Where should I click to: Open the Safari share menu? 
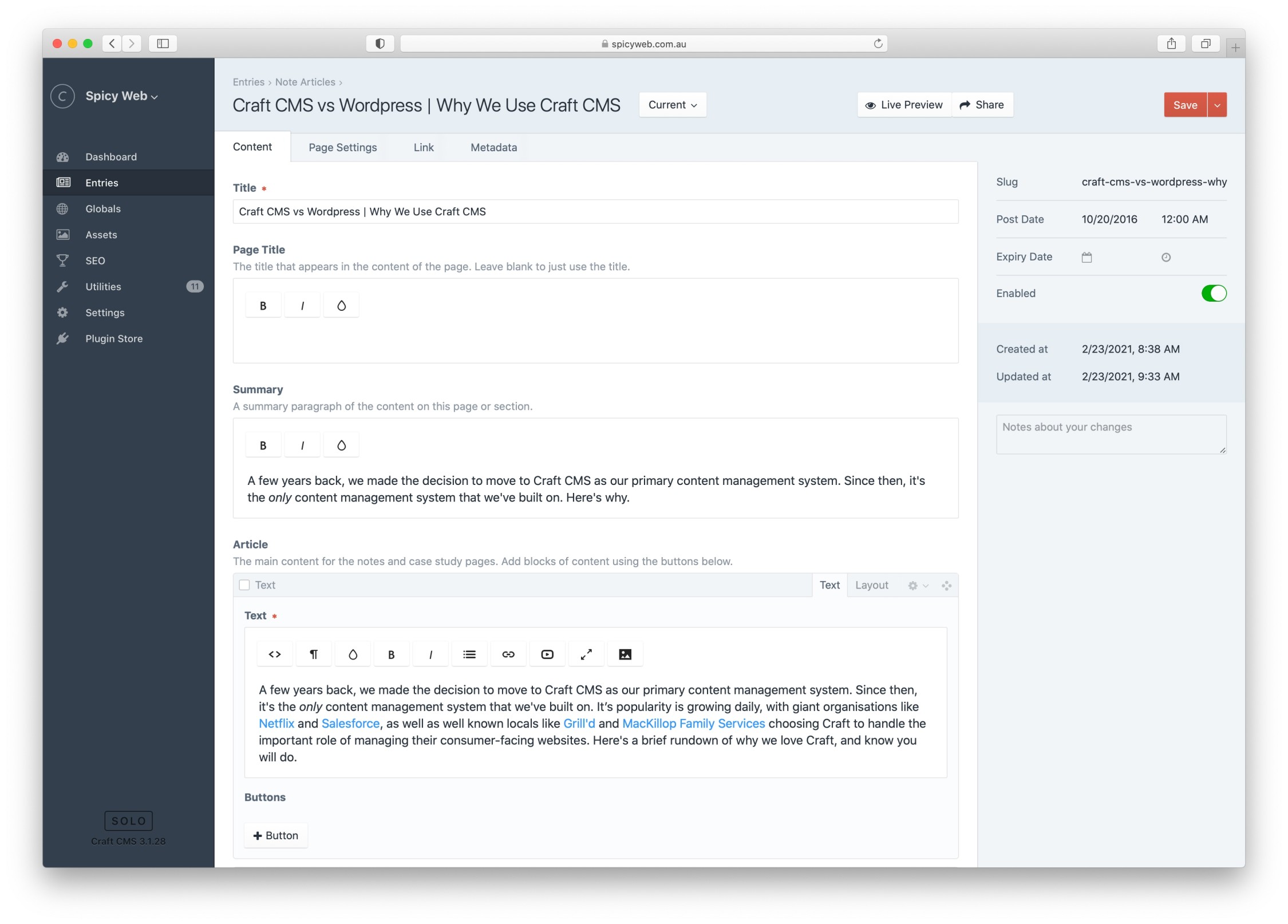coord(1171,44)
